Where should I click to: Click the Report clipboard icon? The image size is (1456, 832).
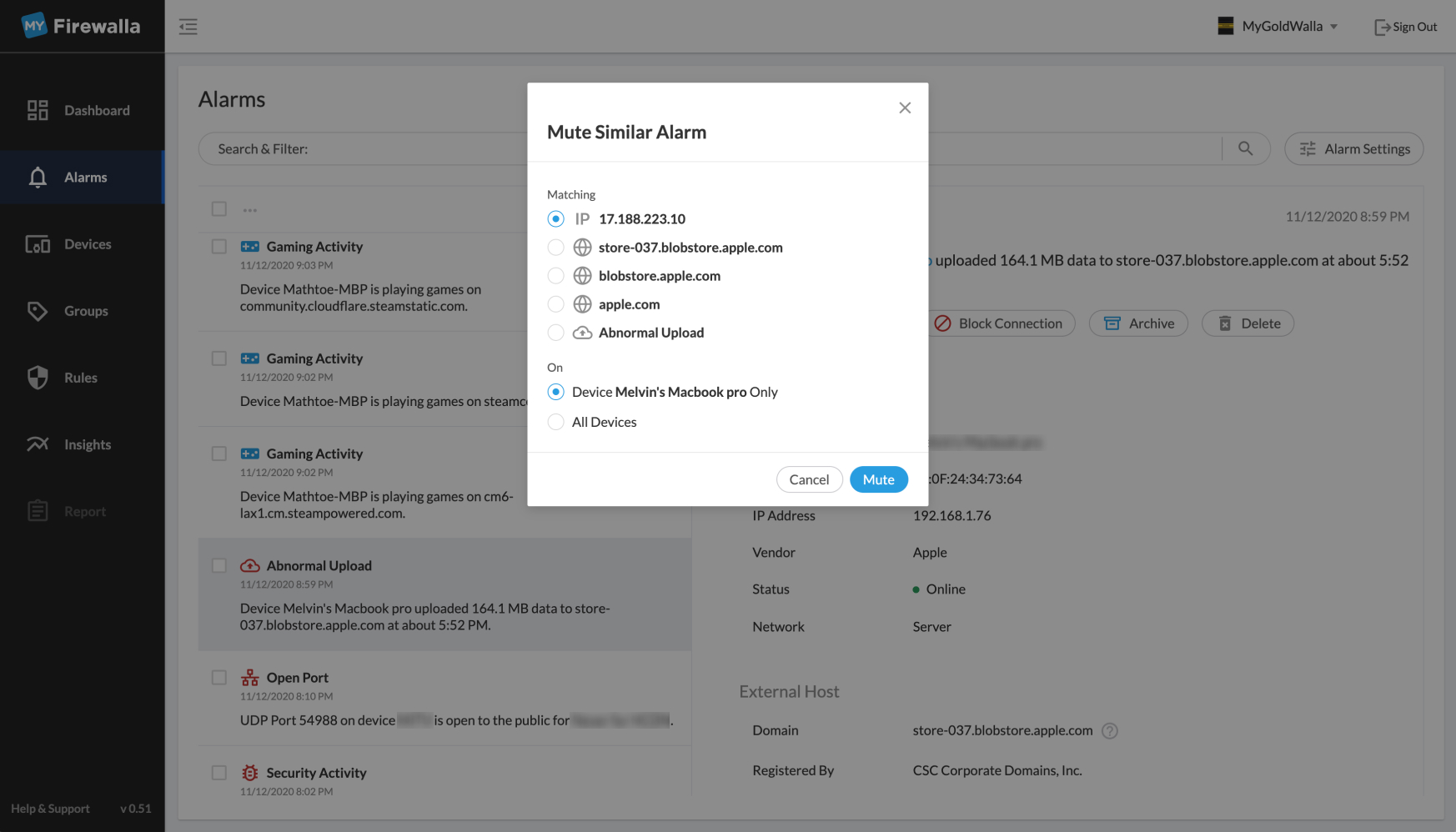pyautogui.click(x=38, y=511)
